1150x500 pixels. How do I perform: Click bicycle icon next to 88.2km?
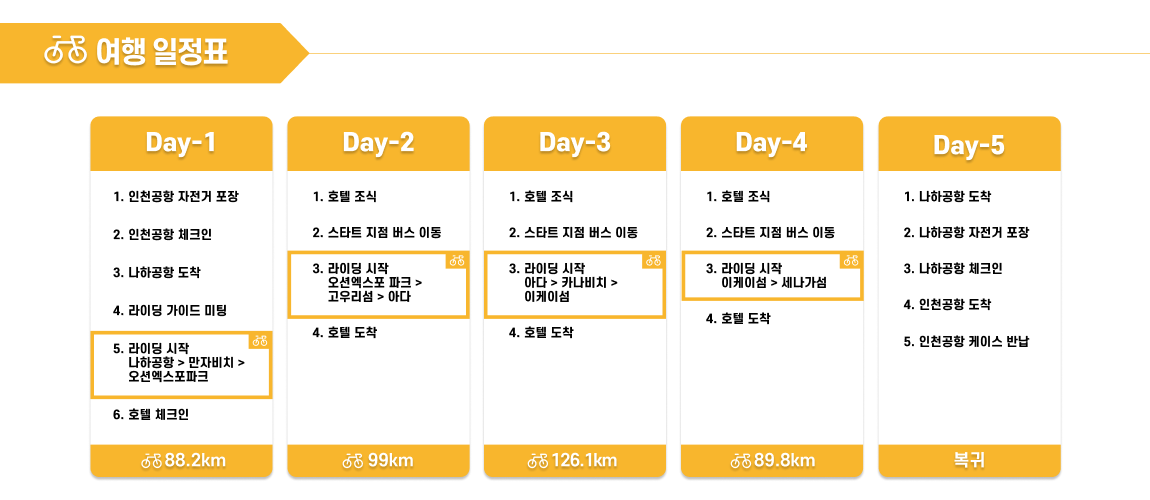(x=152, y=461)
